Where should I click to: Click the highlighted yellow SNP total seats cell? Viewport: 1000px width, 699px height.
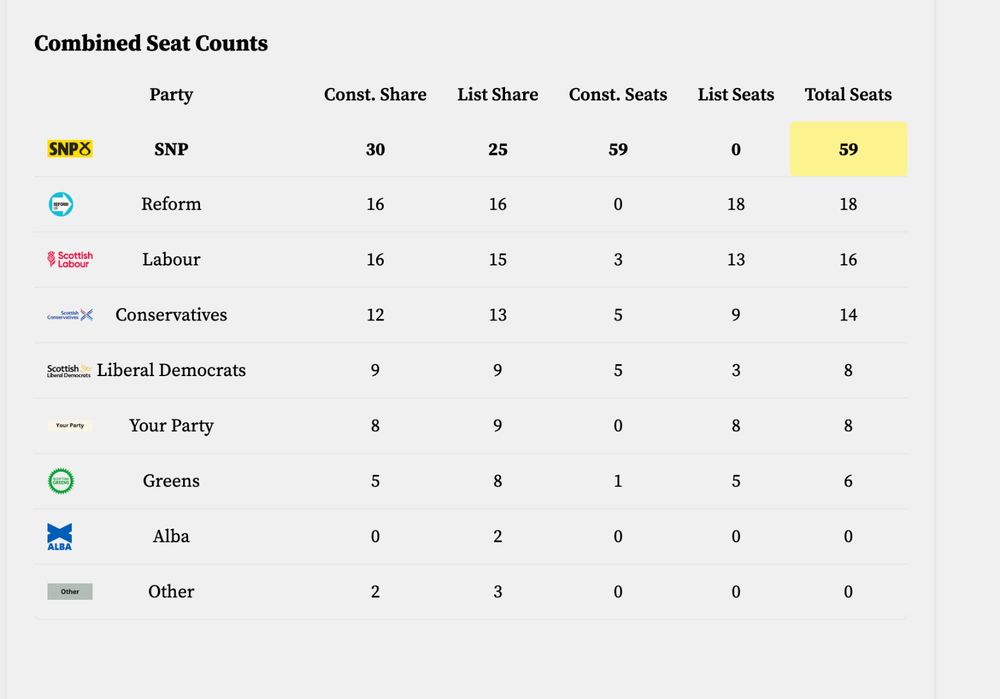pyautogui.click(x=848, y=149)
